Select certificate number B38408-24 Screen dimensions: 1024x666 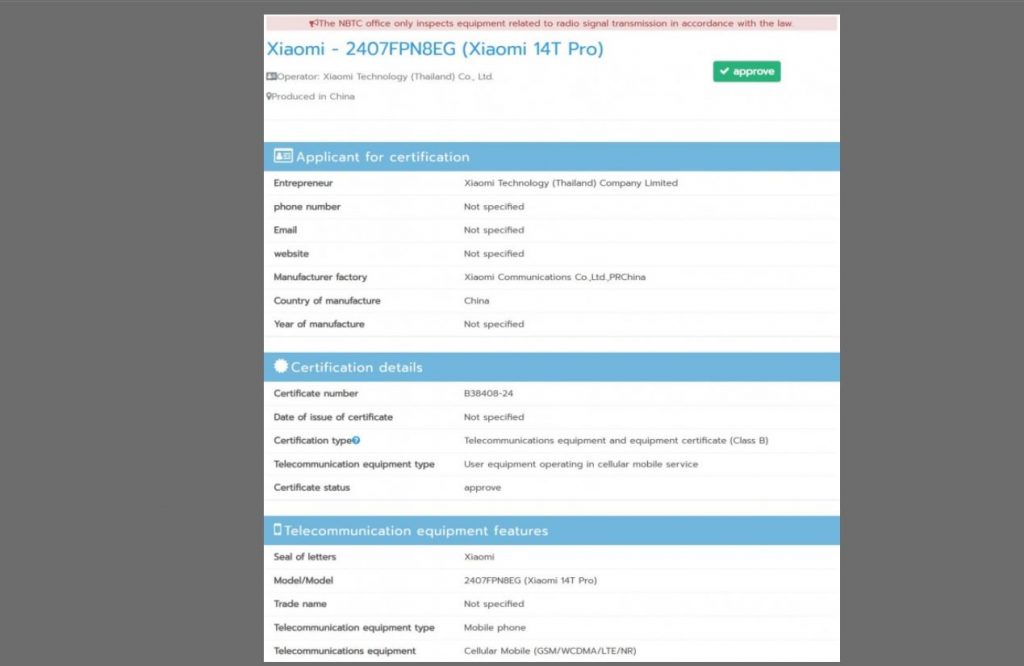tap(488, 394)
